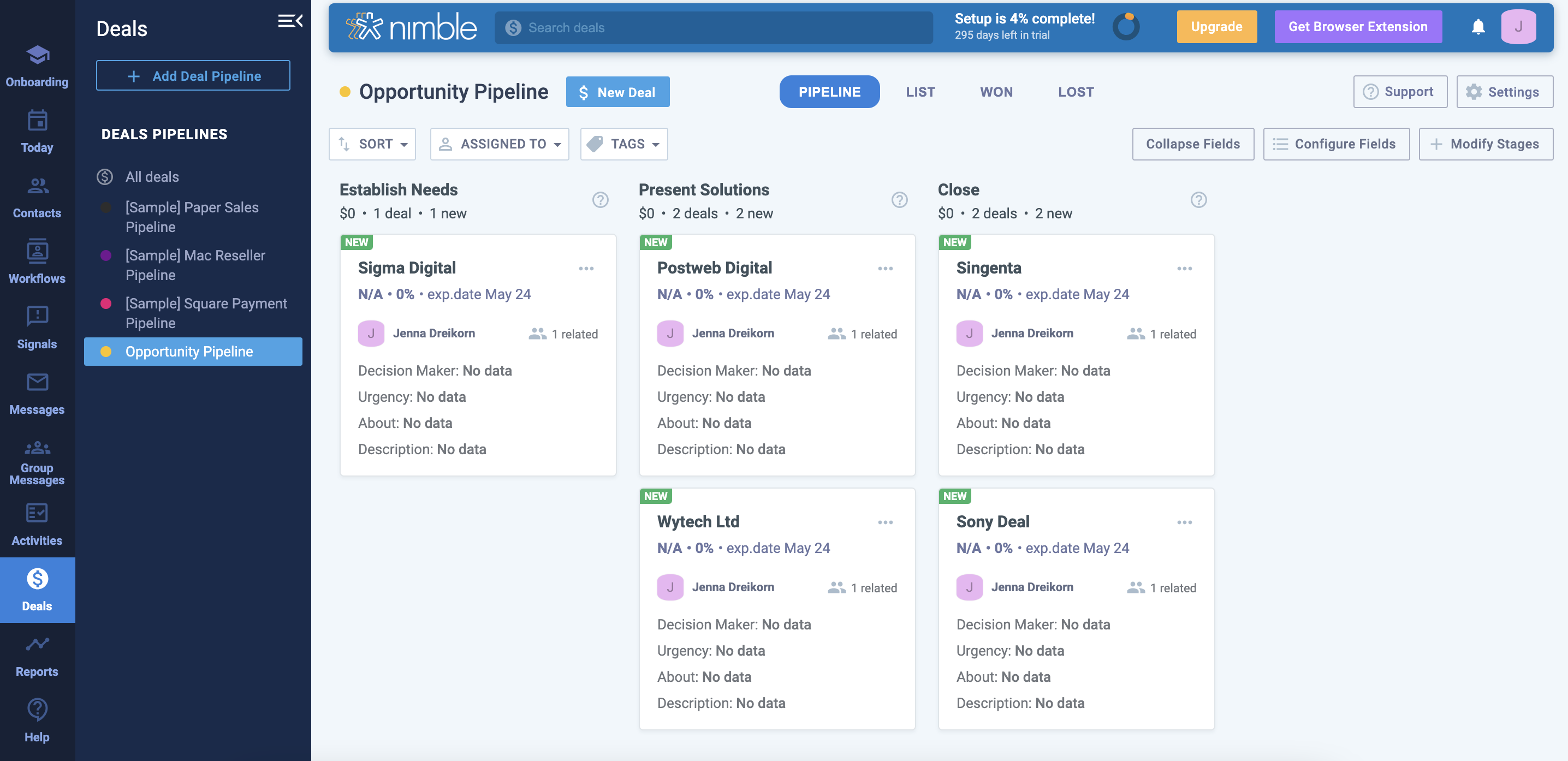The image size is (1568, 761).
Task: Open the Signals sidebar section
Action: pyautogui.click(x=37, y=328)
